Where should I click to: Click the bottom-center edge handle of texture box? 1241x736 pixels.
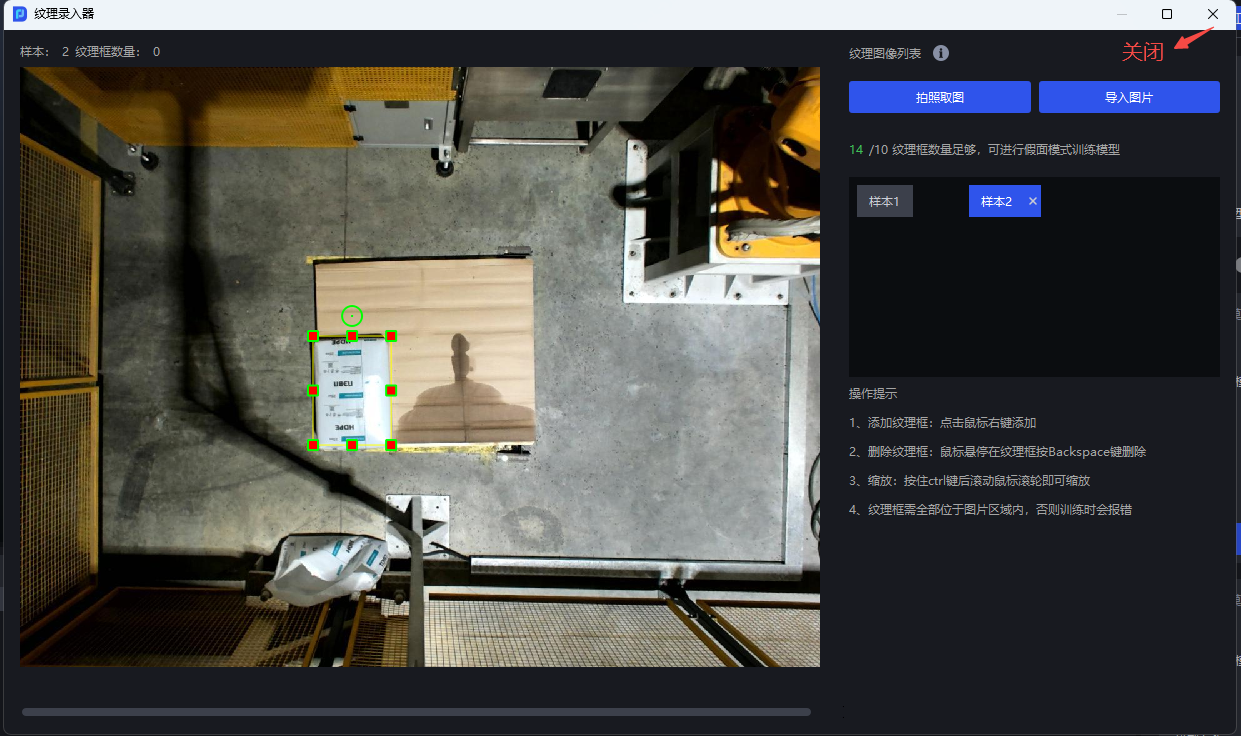point(352,445)
